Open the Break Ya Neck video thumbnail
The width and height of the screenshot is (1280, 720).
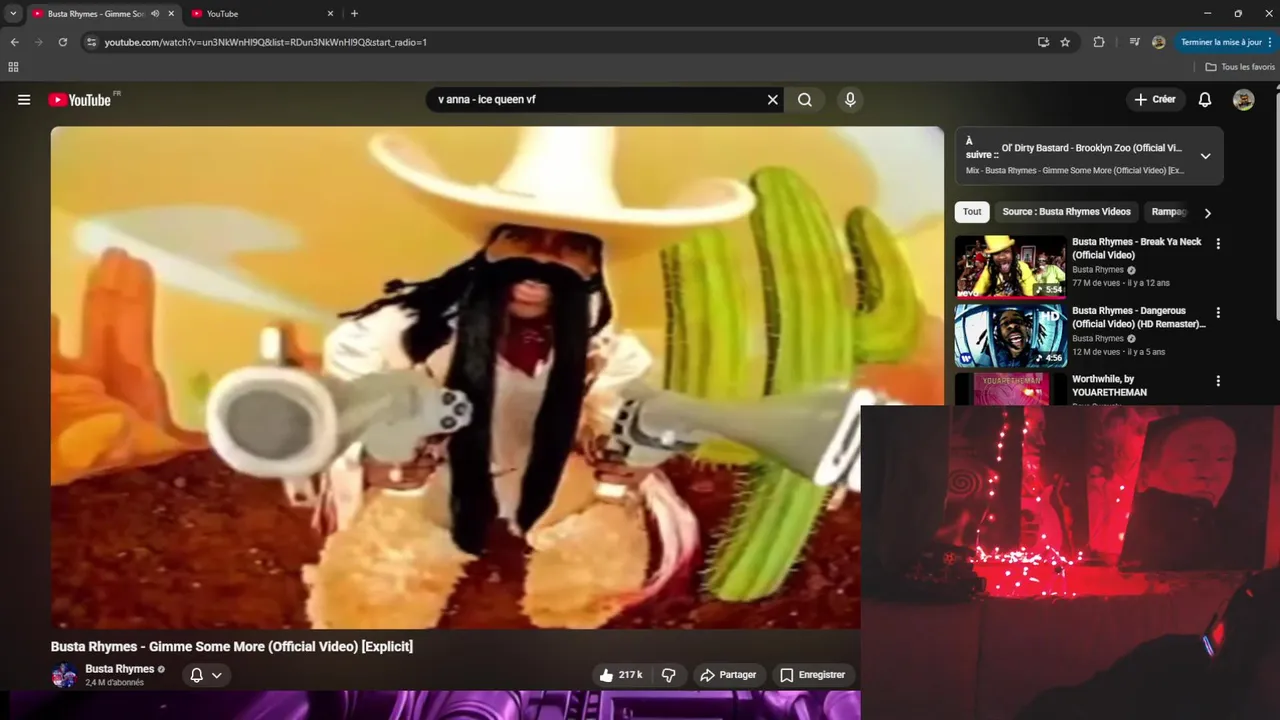click(x=1010, y=267)
